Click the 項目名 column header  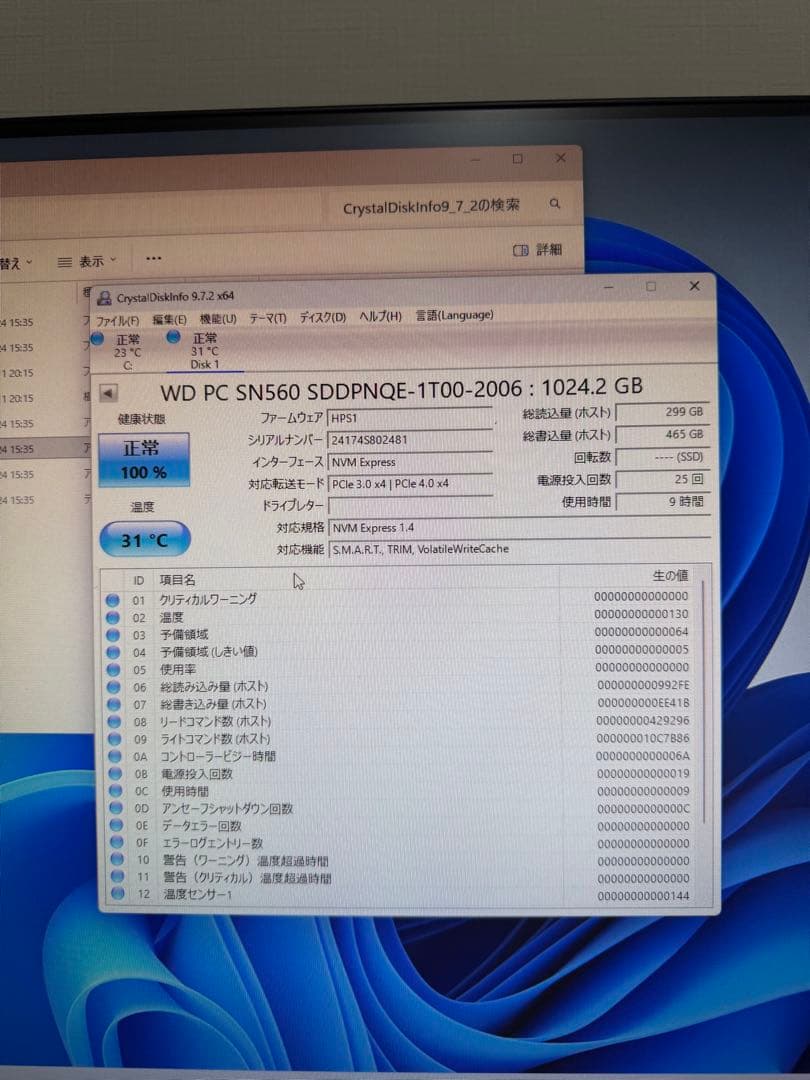point(178,580)
